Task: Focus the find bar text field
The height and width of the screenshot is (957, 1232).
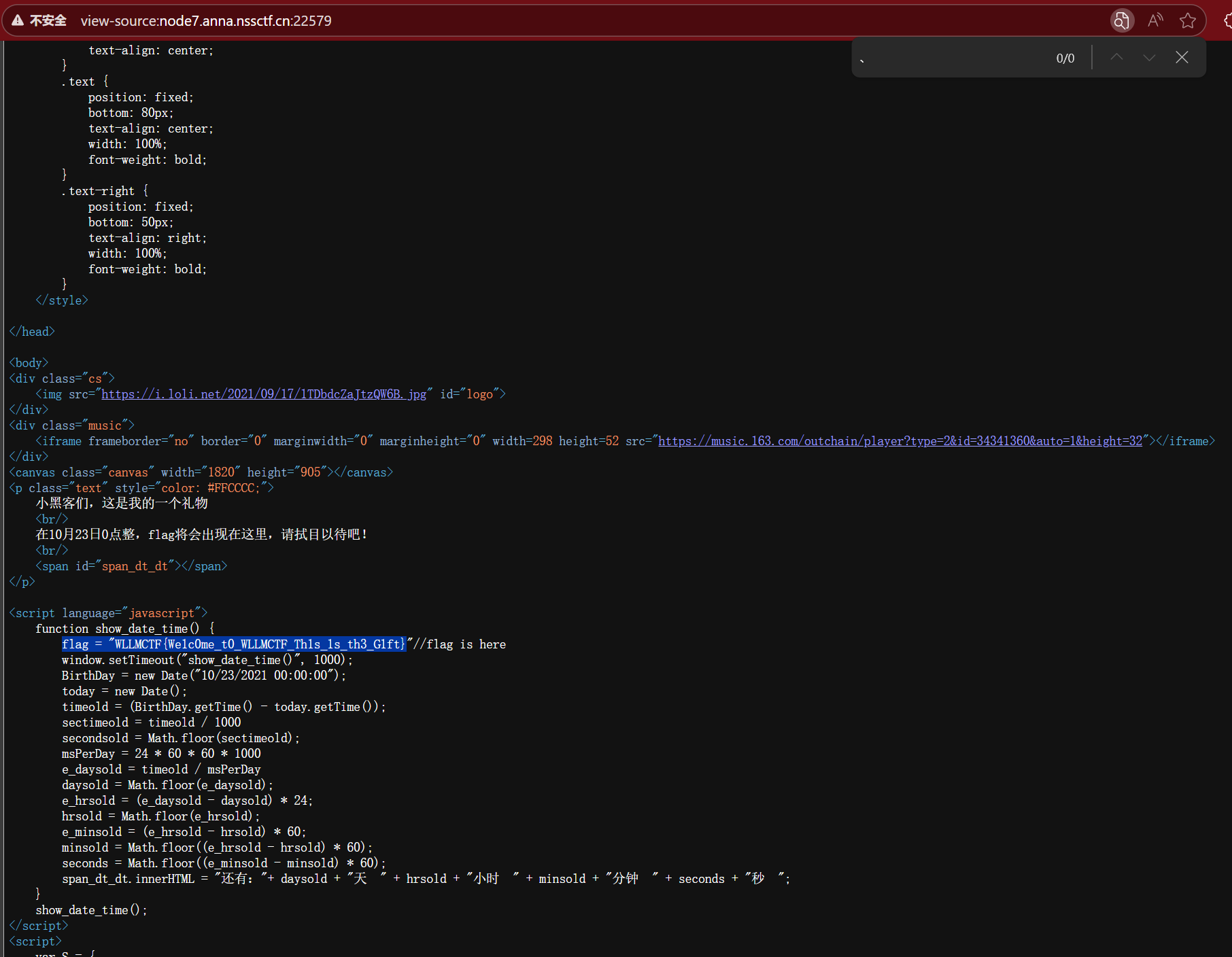Action: click(952, 58)
